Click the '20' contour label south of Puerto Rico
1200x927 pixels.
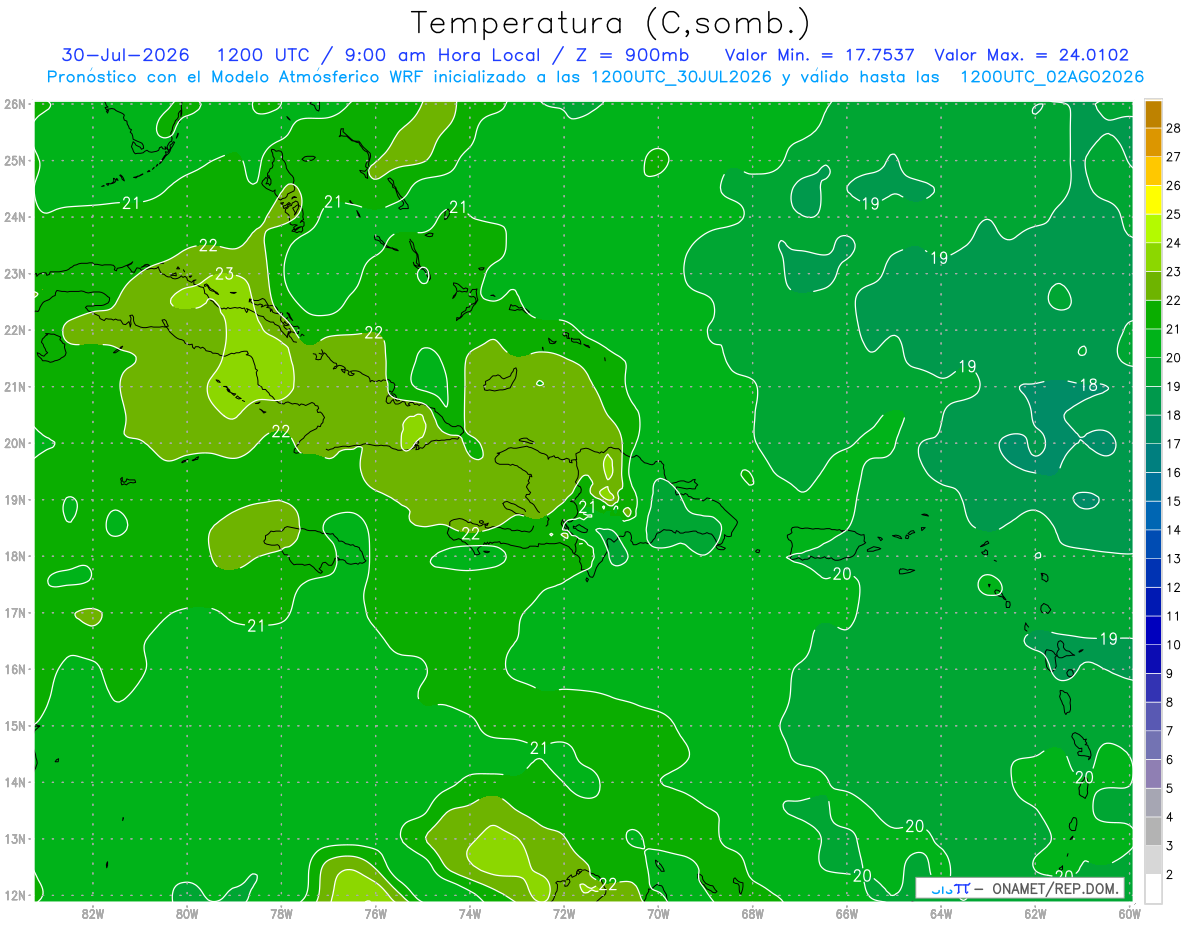point(842,573)
